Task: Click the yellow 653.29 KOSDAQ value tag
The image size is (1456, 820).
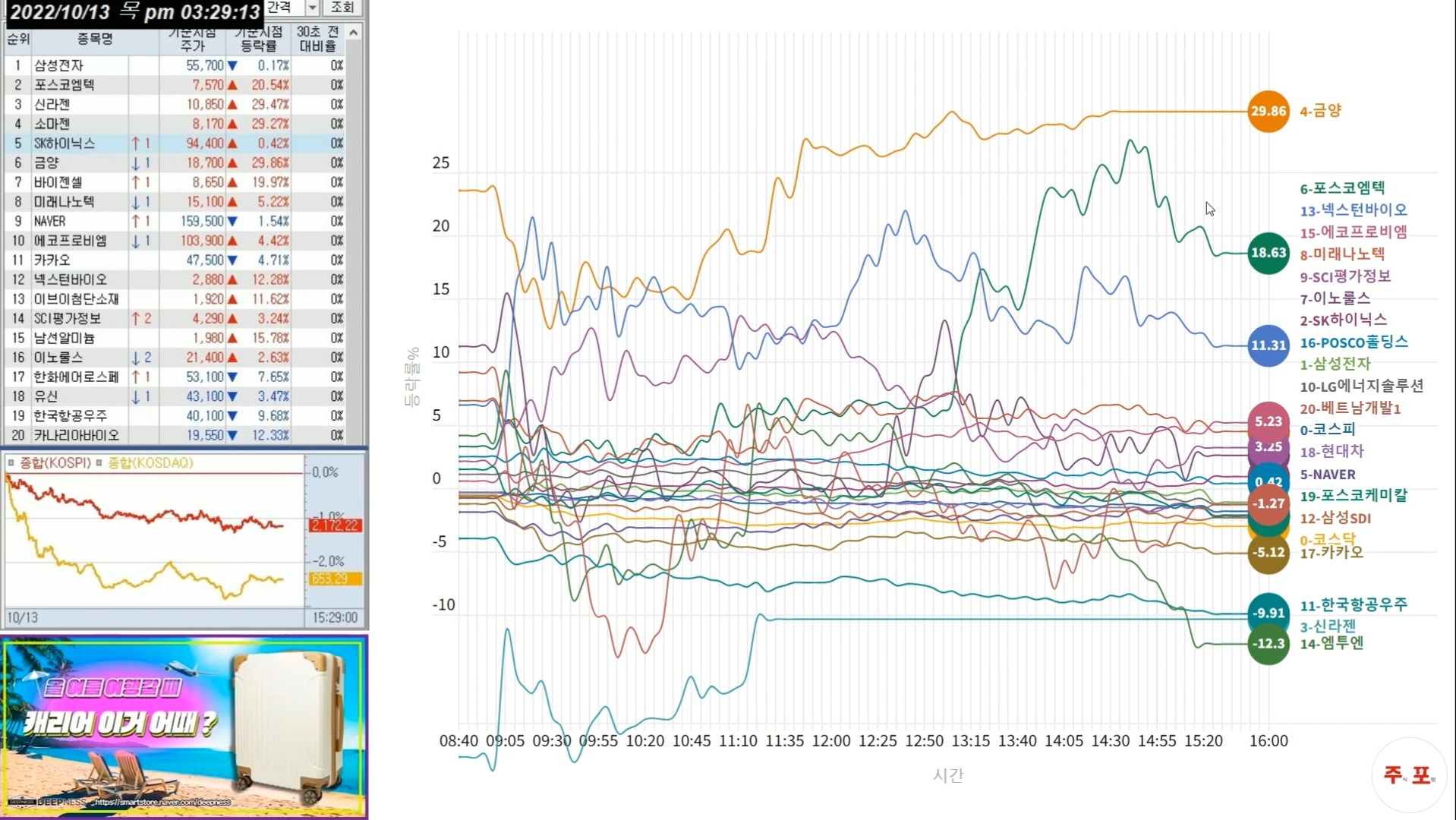Action: coord(335,579)
